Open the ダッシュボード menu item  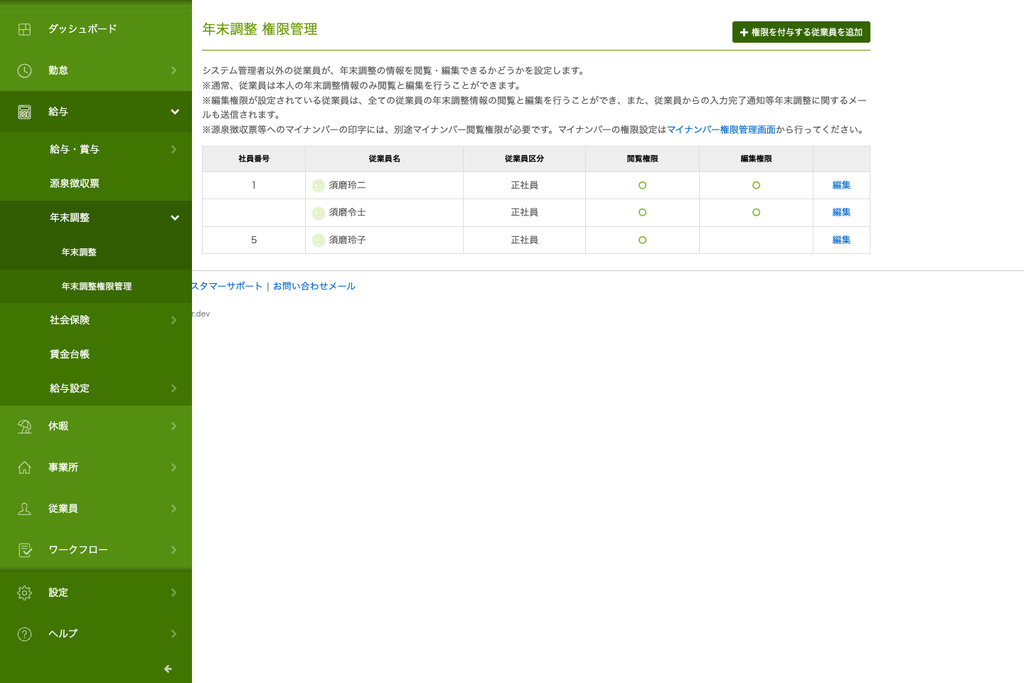click(96, 29)
